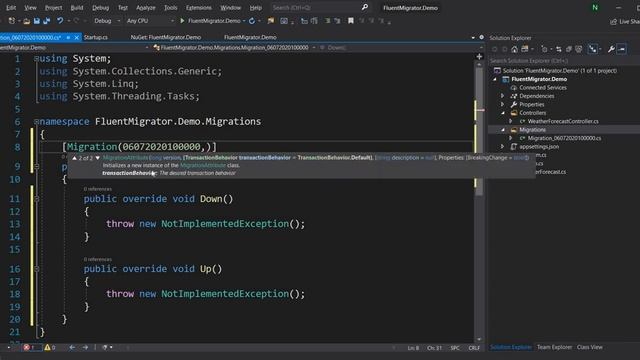The image size is (640, 360).
Task: Switch to the FluentMigrator.Demo project tab
Action: (250, 37)
